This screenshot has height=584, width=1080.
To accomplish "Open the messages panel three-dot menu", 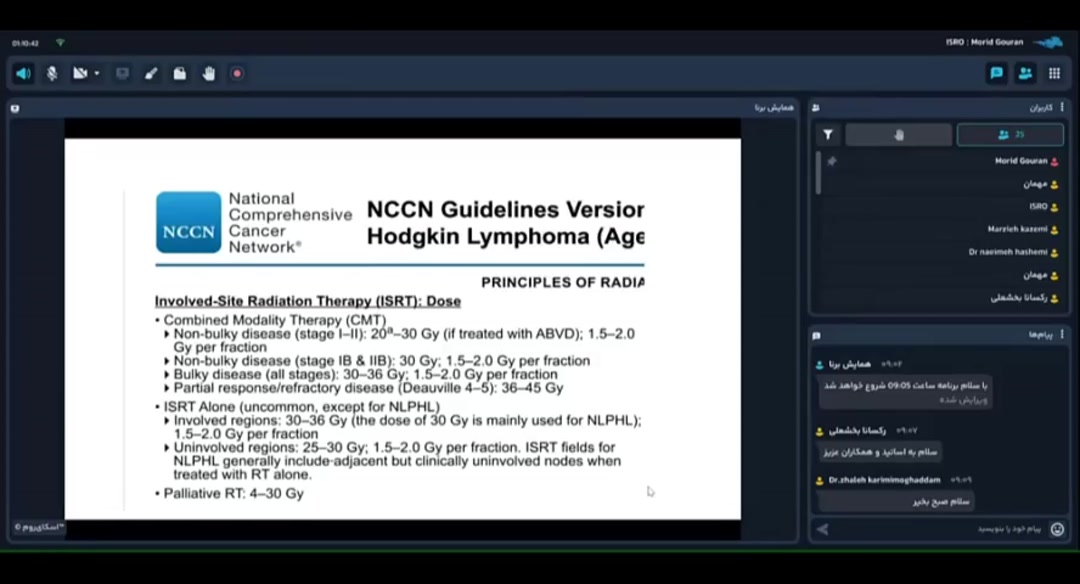I will tap(1062, 335).
